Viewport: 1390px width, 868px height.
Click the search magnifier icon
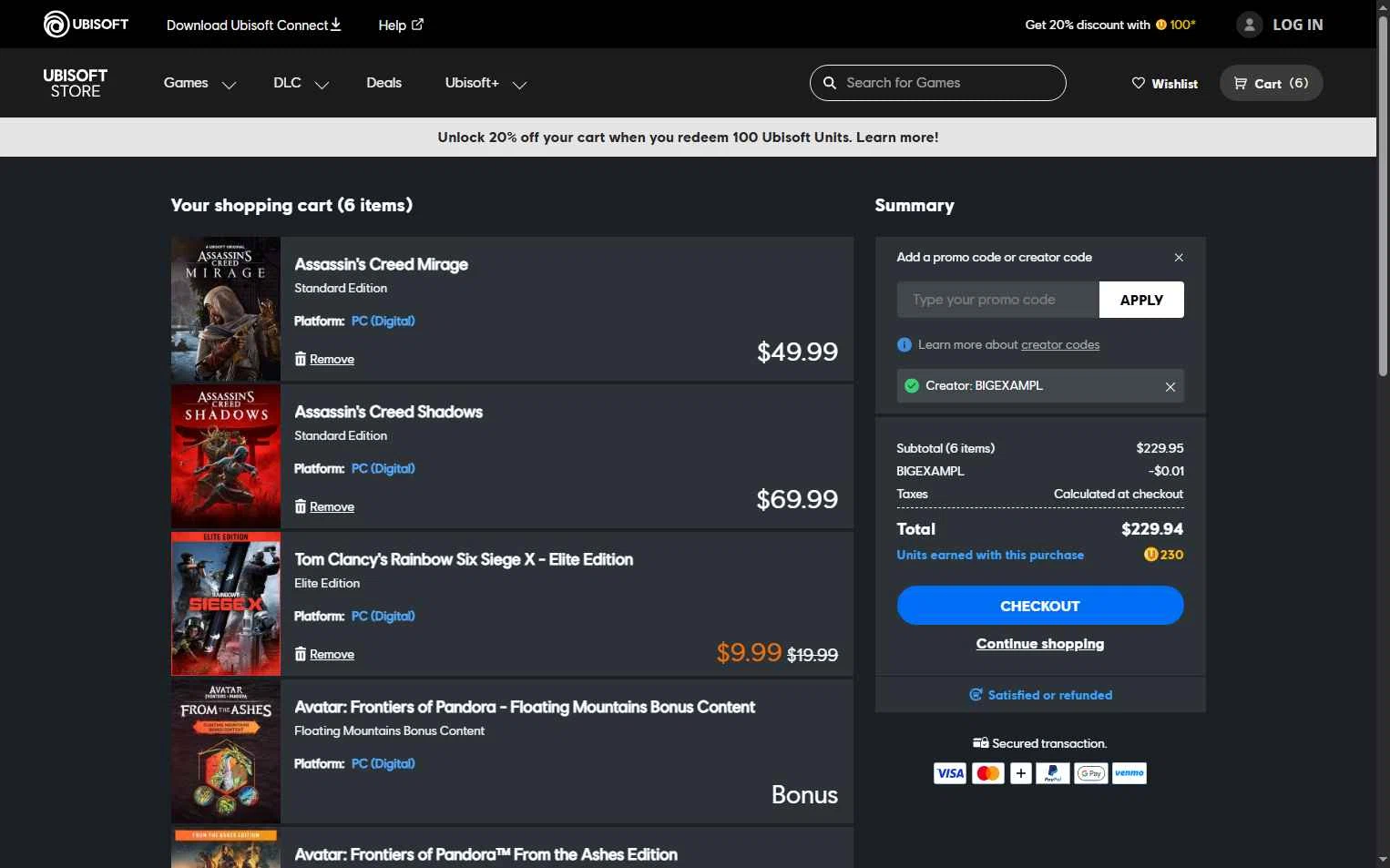(830, 83)
